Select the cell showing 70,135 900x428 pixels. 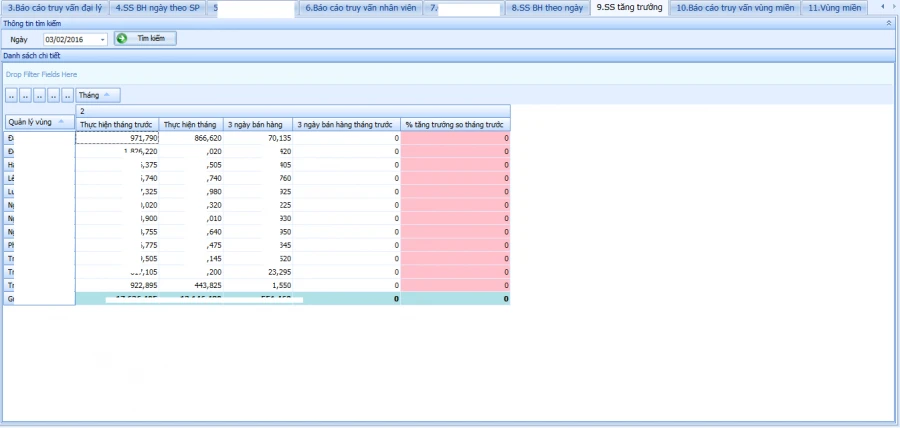[258, 138]
